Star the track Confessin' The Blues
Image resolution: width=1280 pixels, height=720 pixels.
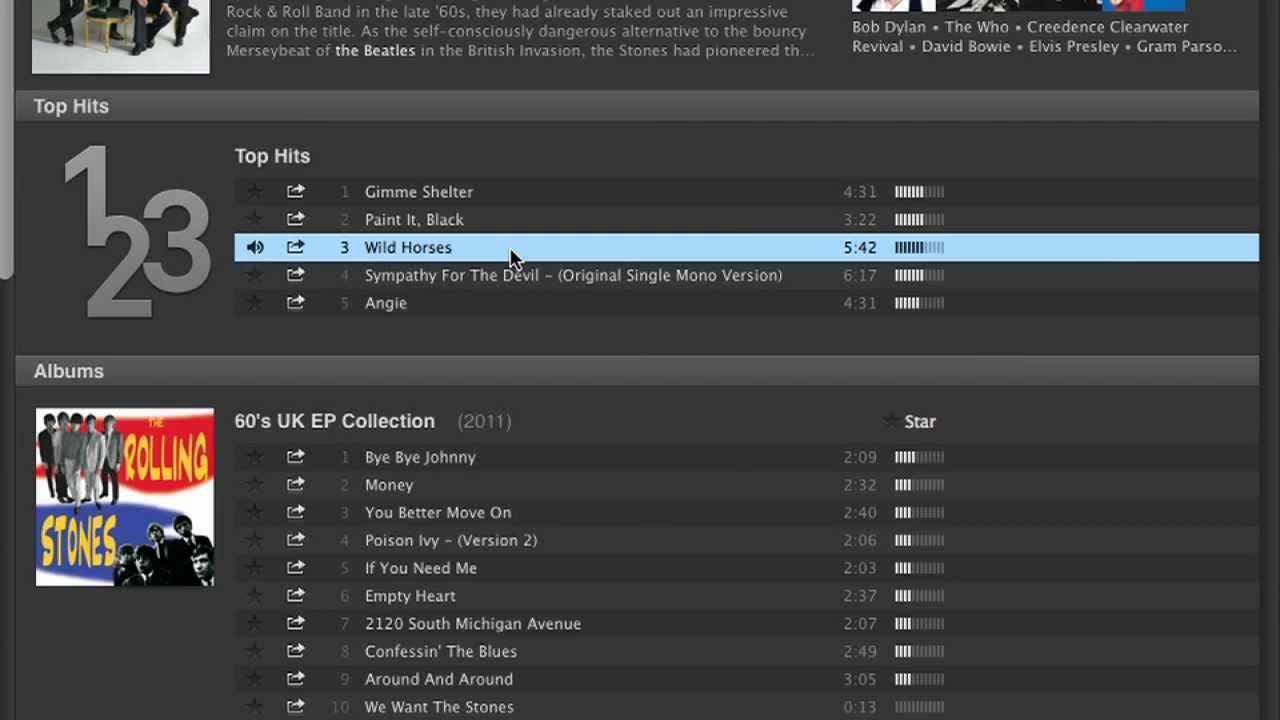[x=255, y=651]
